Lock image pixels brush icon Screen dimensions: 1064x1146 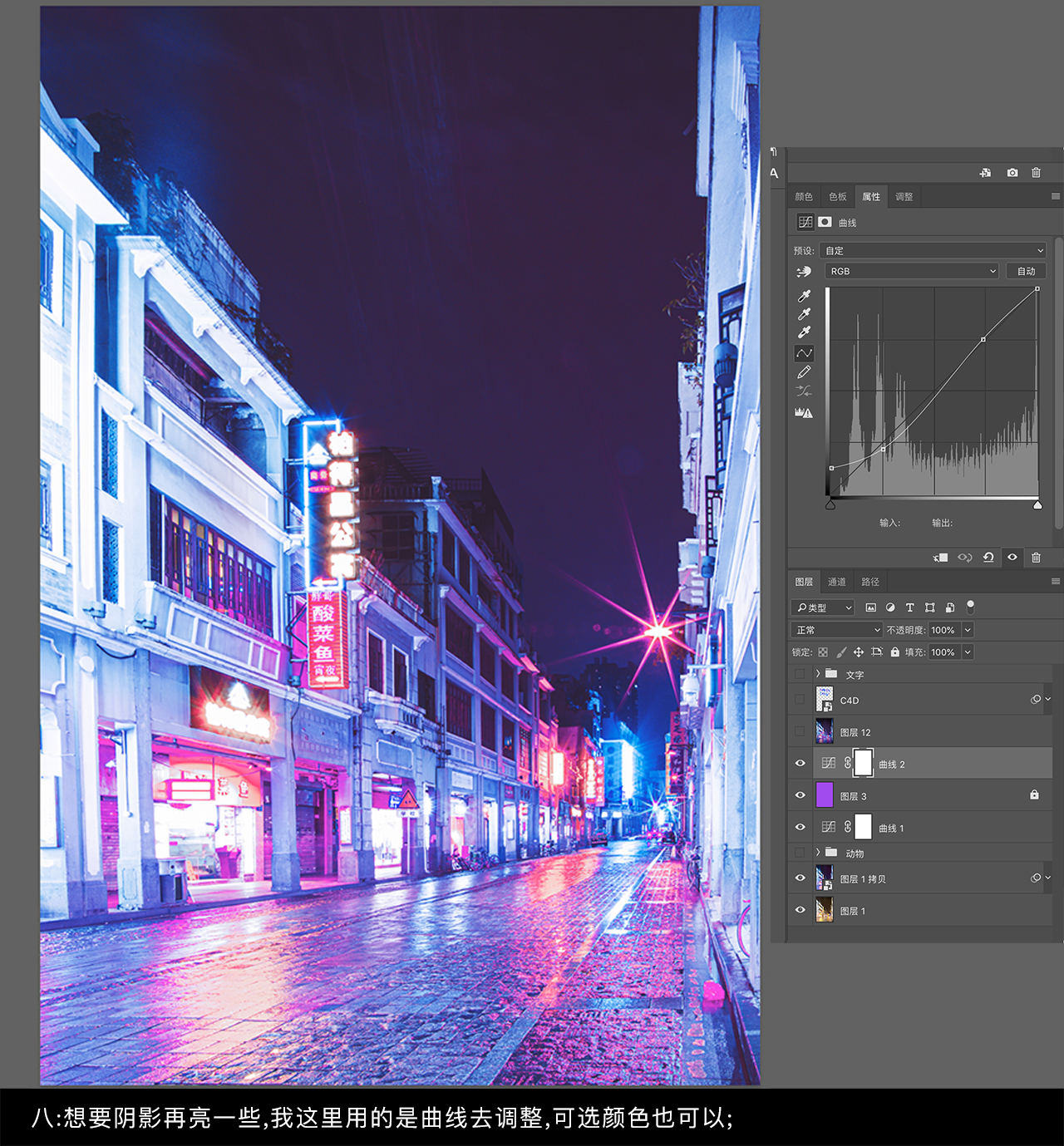pyautogui.click(x=841, y=652)
